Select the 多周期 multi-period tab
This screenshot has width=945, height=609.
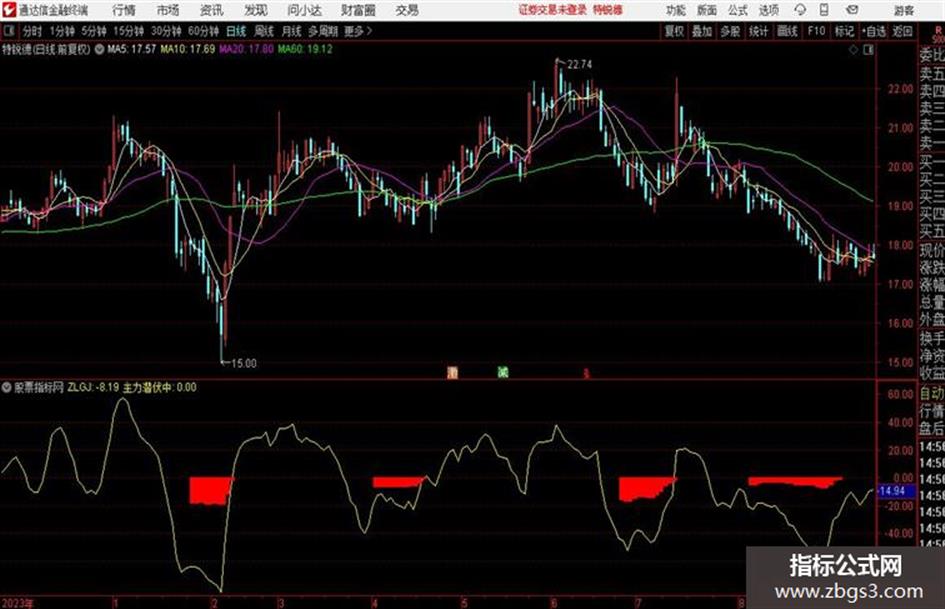(323, 31)
